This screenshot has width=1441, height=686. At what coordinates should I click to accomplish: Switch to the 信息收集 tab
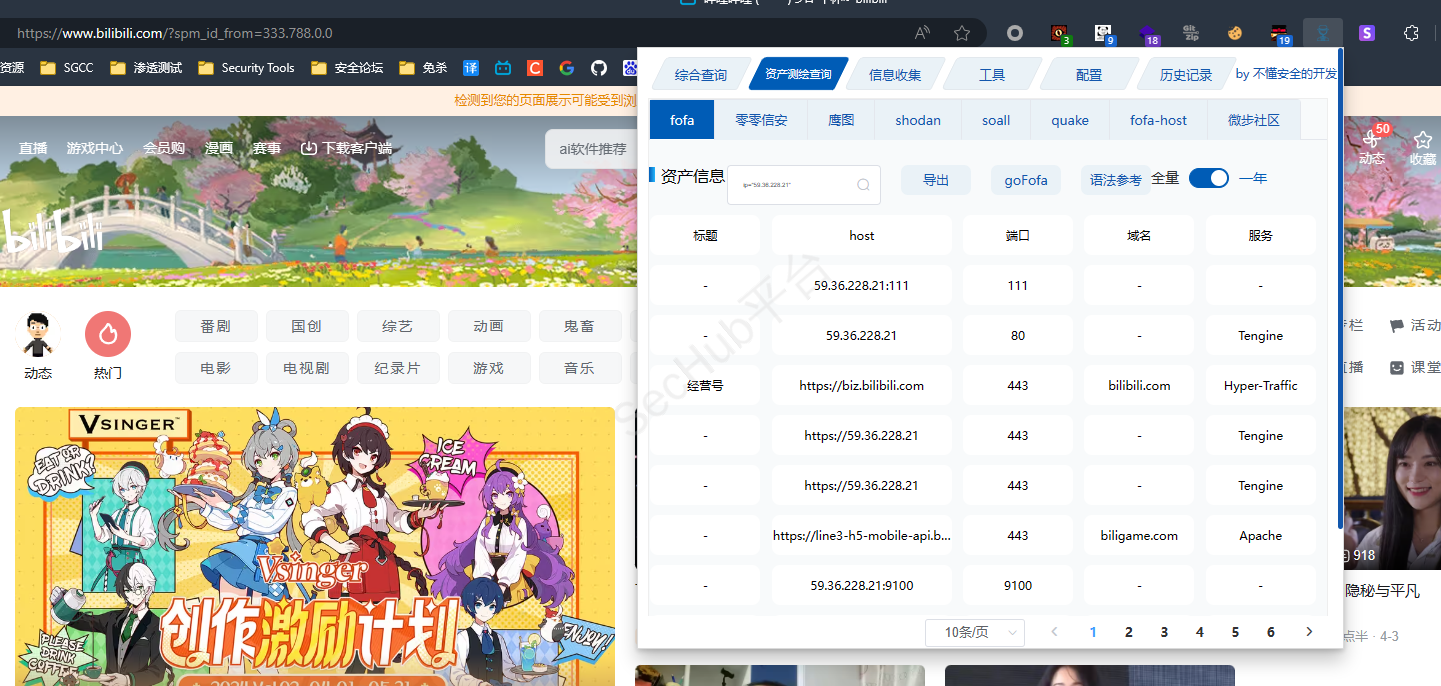(x=894, y=75)
